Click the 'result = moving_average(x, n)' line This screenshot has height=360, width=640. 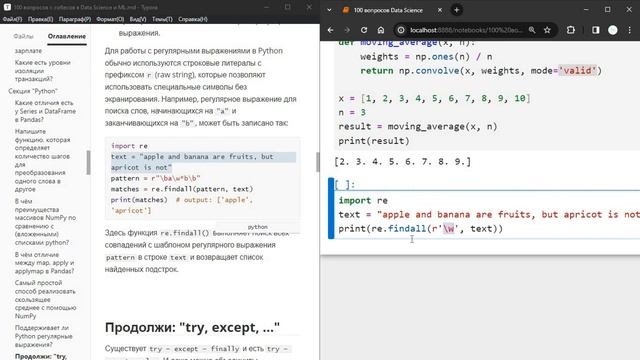pyautogui.click(x=418, y=127)
